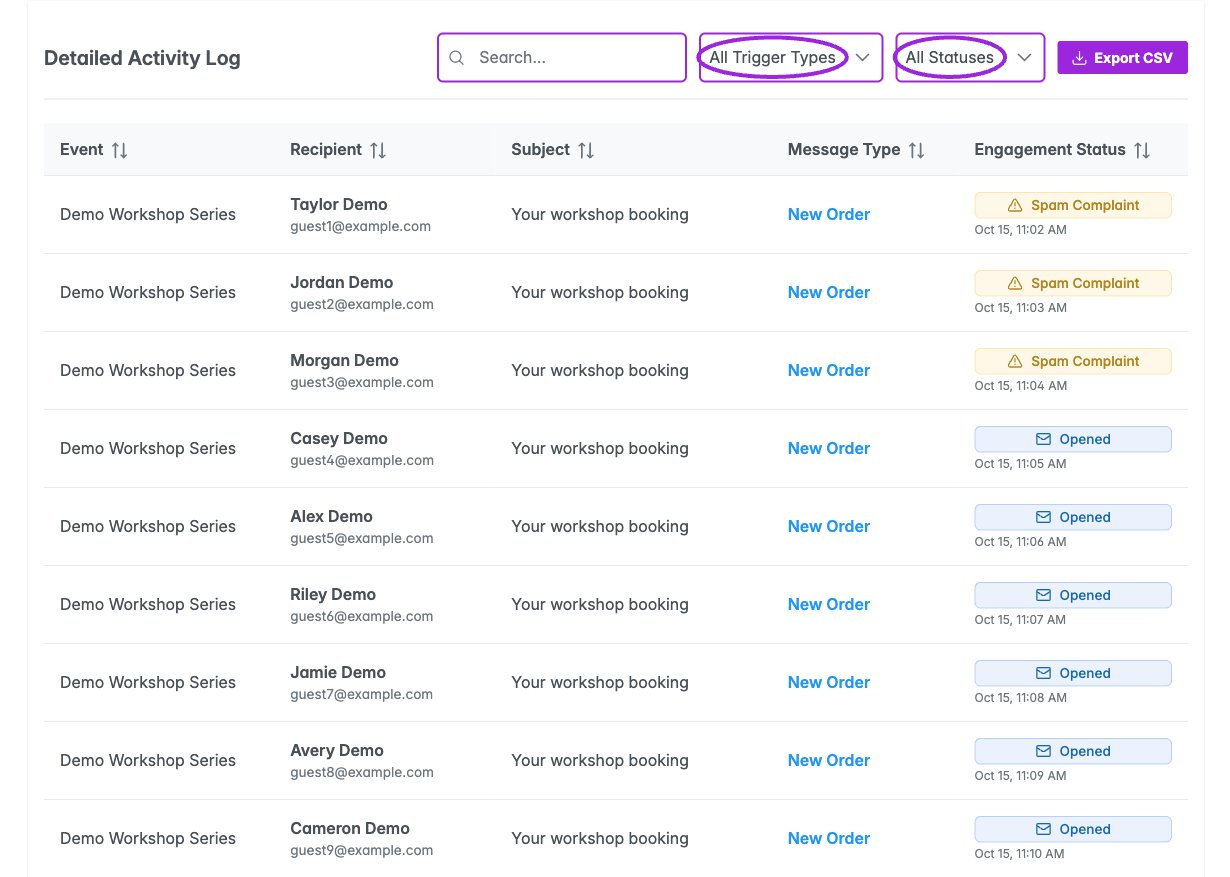Click the Subject column header label
Screen dimensions: 1230x877
pos(541,150)
